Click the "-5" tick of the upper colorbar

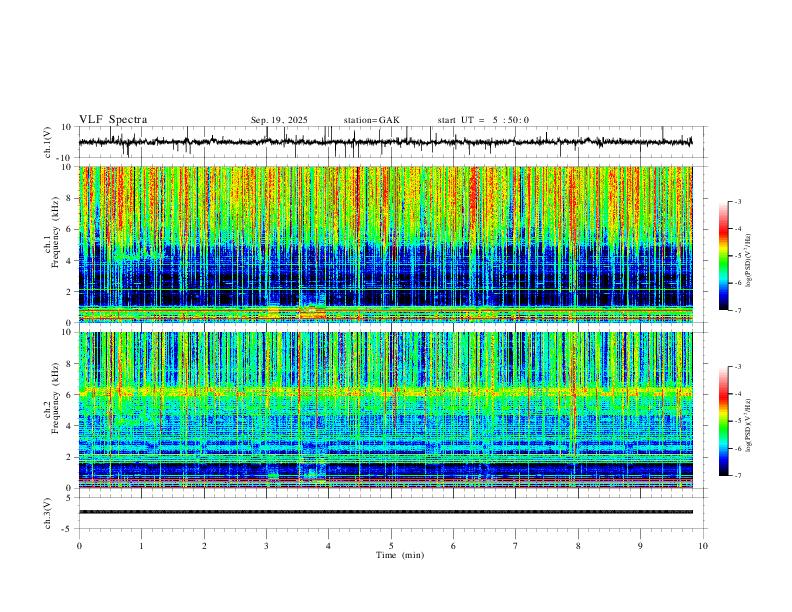737,256
